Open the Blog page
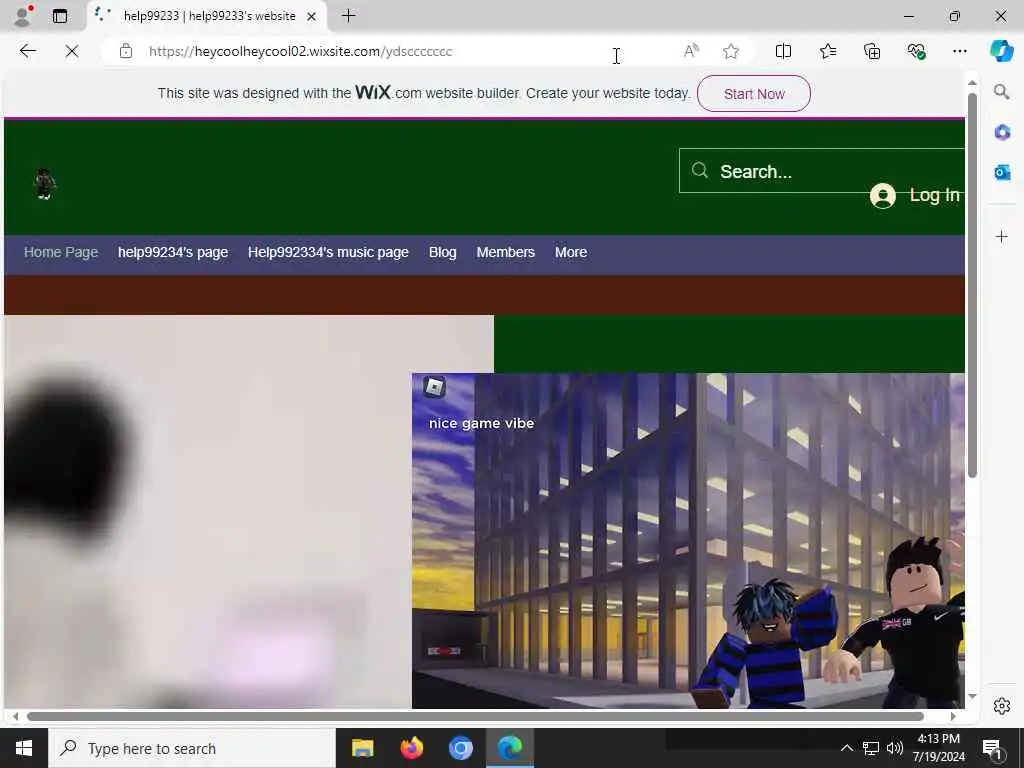This screenshot has width=1024, height=768. coord(443,252)
